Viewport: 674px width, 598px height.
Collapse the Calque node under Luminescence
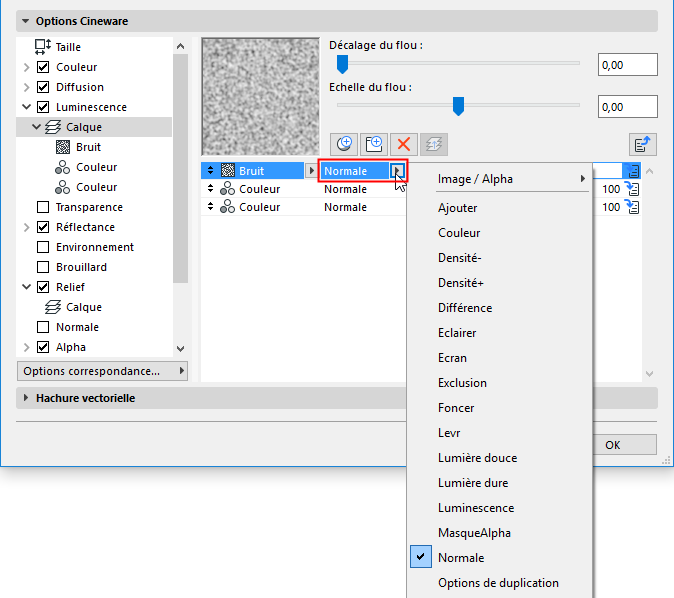pyautogui.click(x=37, y=127)
